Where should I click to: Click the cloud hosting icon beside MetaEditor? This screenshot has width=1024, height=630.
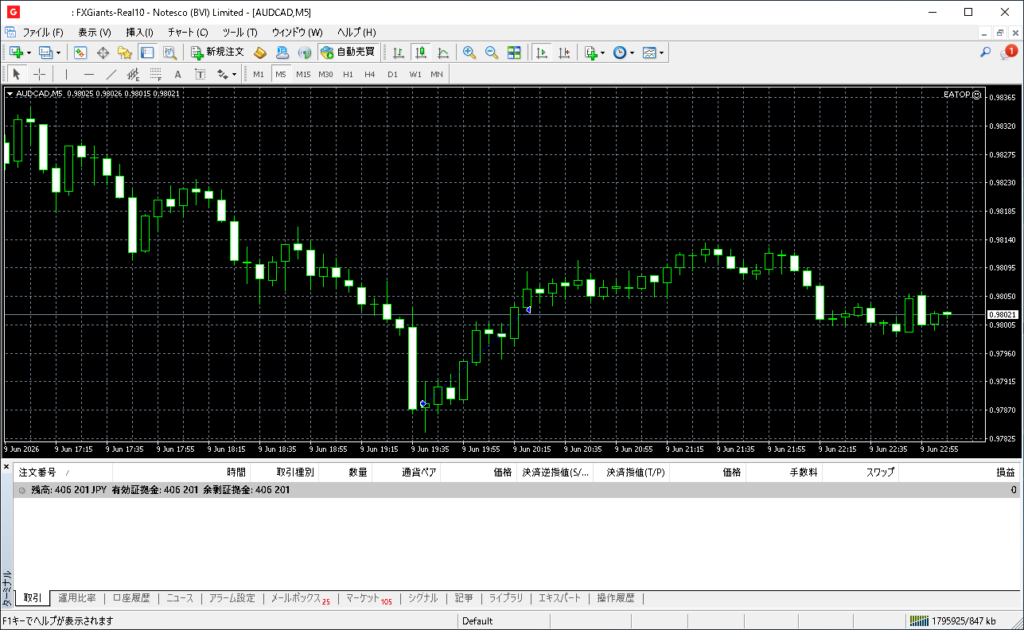coord(282,53)
